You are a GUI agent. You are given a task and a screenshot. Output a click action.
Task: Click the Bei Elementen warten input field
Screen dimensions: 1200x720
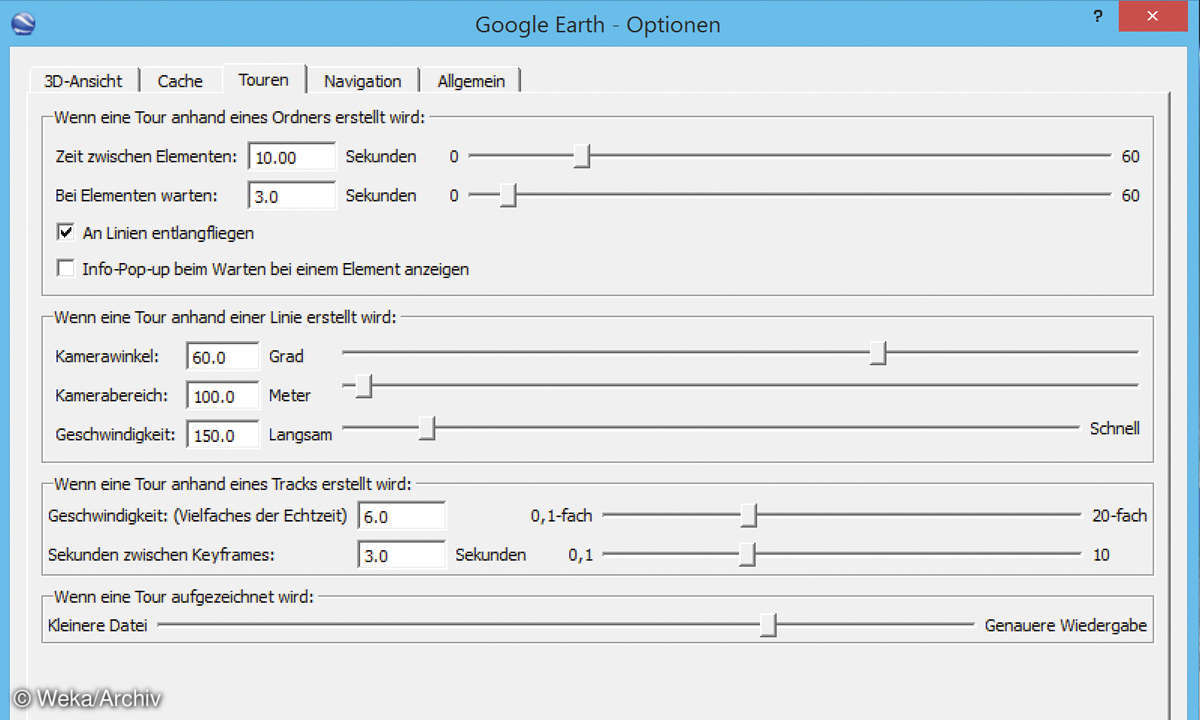291,196
